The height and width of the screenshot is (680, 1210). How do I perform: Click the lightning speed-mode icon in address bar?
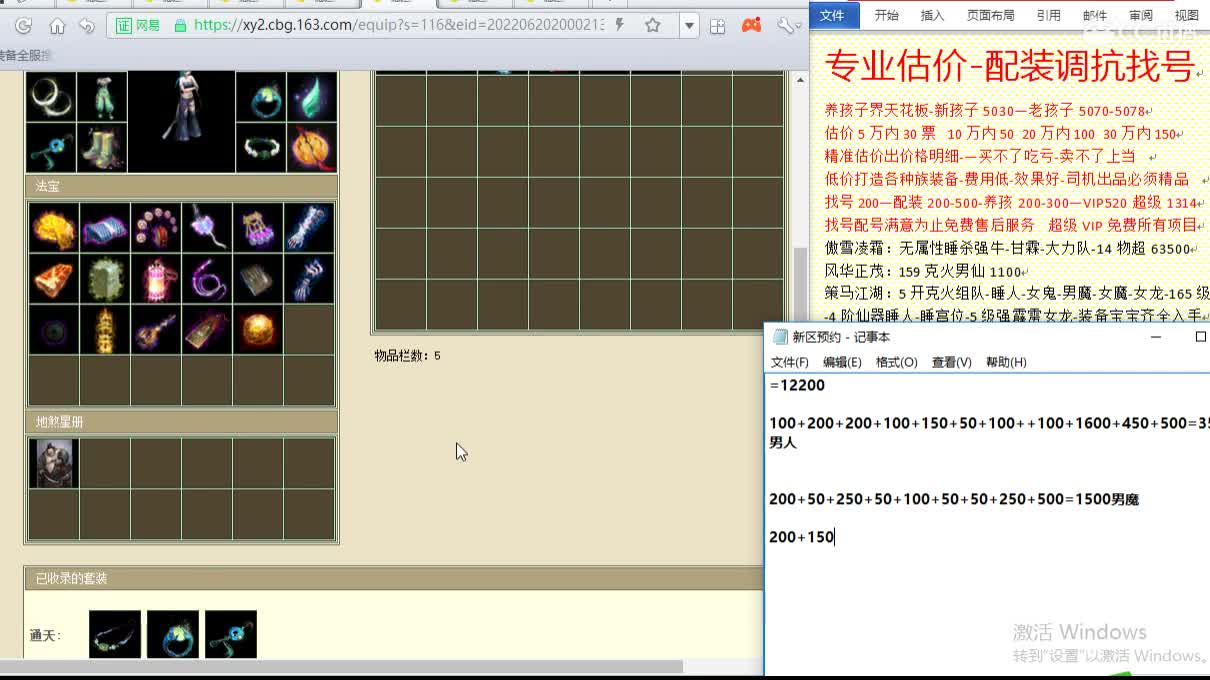click(620, 25)
